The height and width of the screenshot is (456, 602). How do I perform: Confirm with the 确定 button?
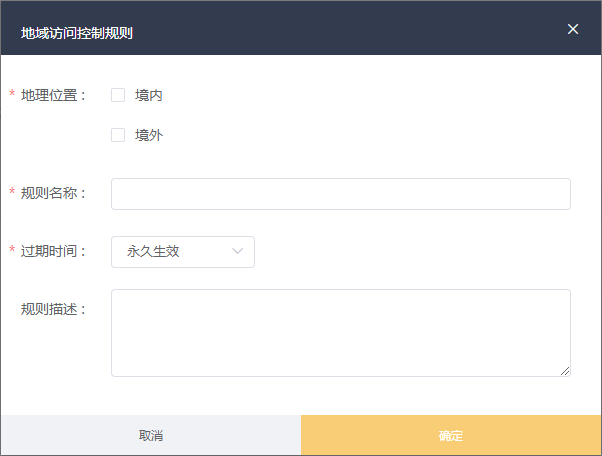tap(451, 436)
